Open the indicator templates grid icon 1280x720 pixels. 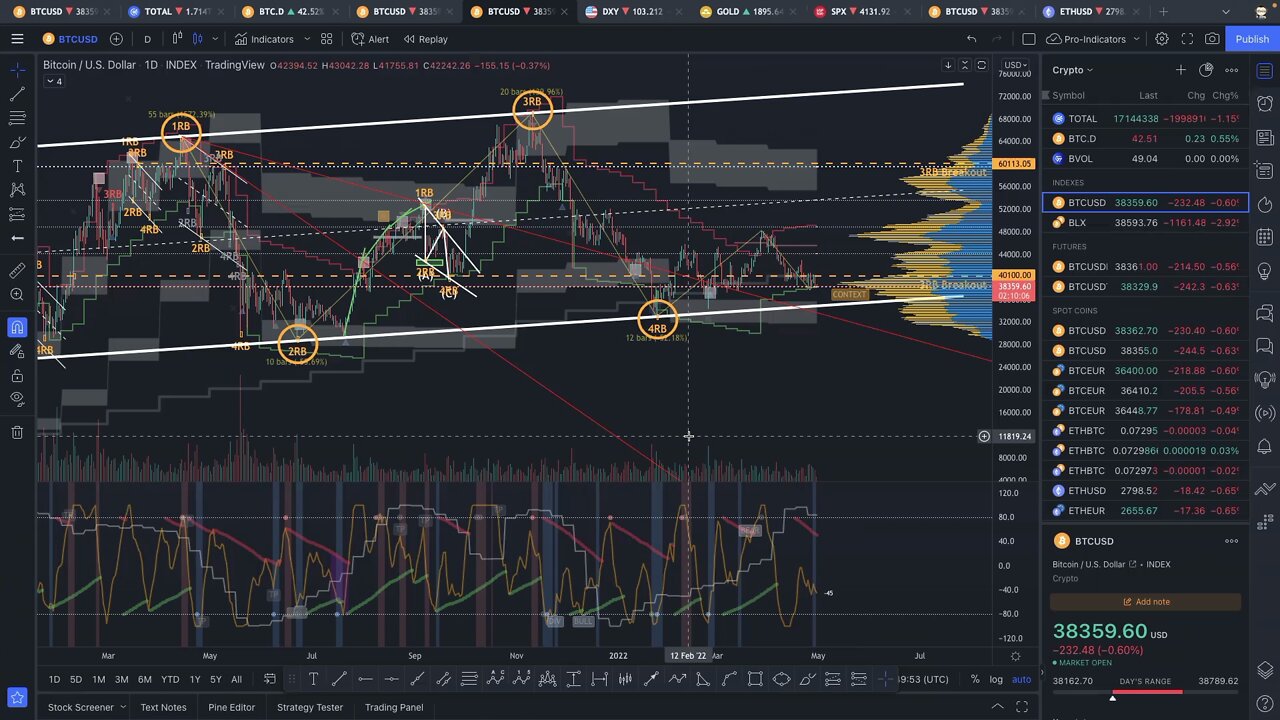click(x=326, y=39)
